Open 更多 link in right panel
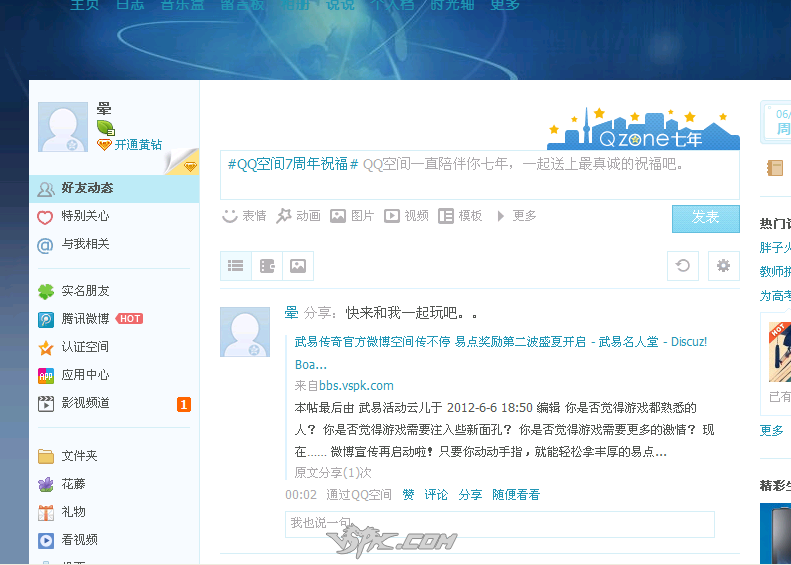The height and width of the screenshot is (565, 791). point(772,431)
